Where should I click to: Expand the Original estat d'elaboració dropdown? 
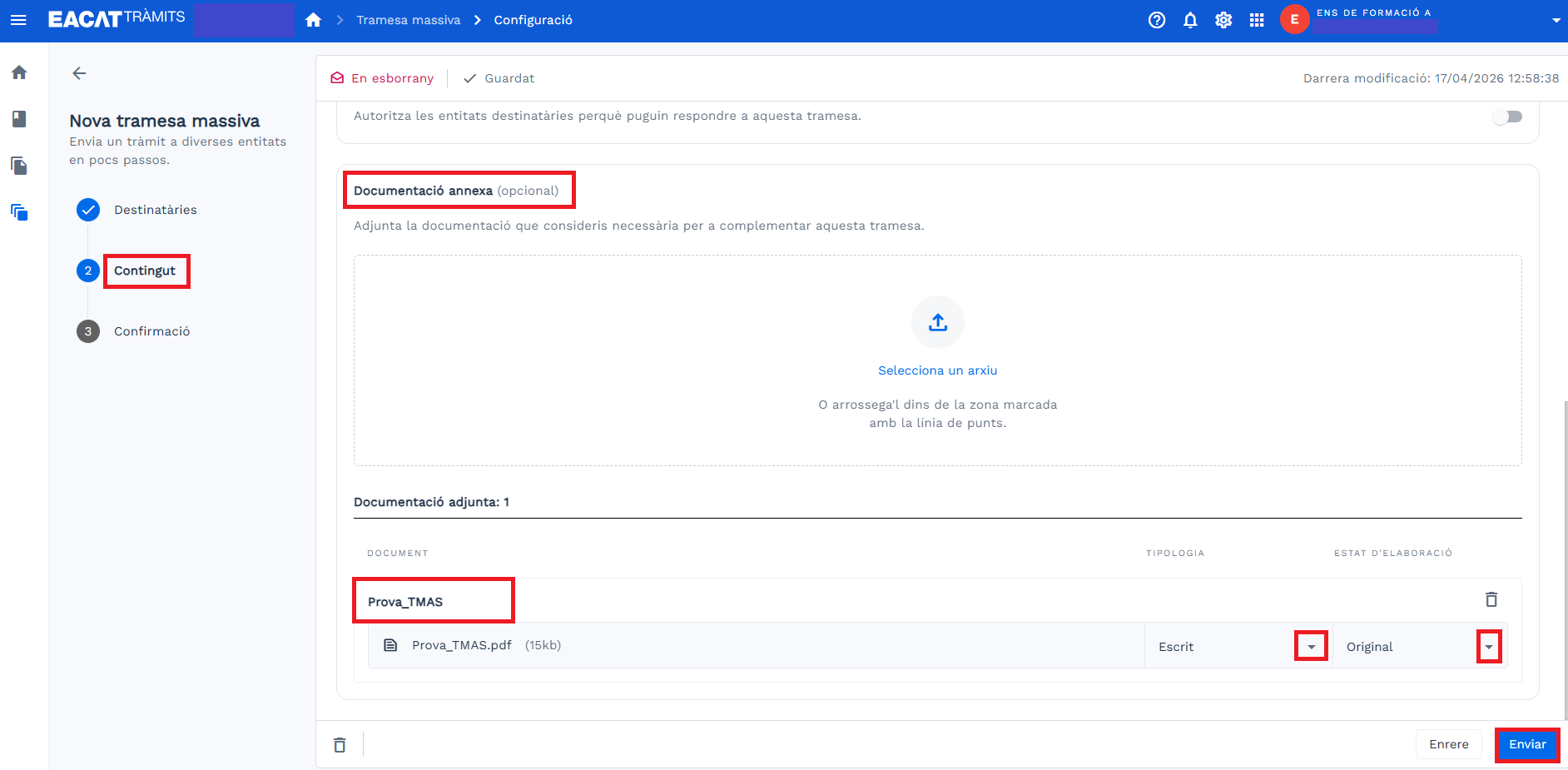1488,647
